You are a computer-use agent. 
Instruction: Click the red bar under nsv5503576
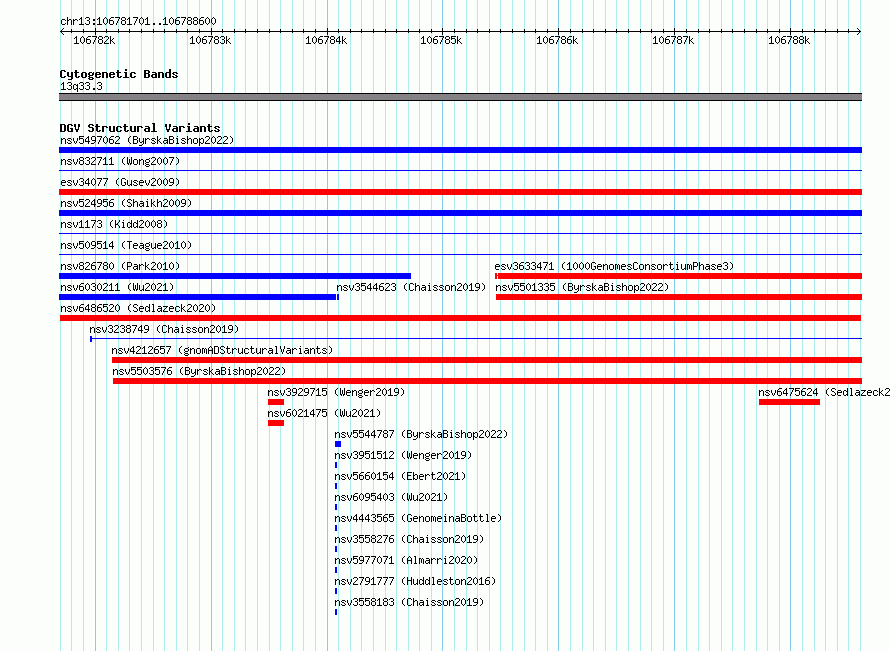pos(488,381)
